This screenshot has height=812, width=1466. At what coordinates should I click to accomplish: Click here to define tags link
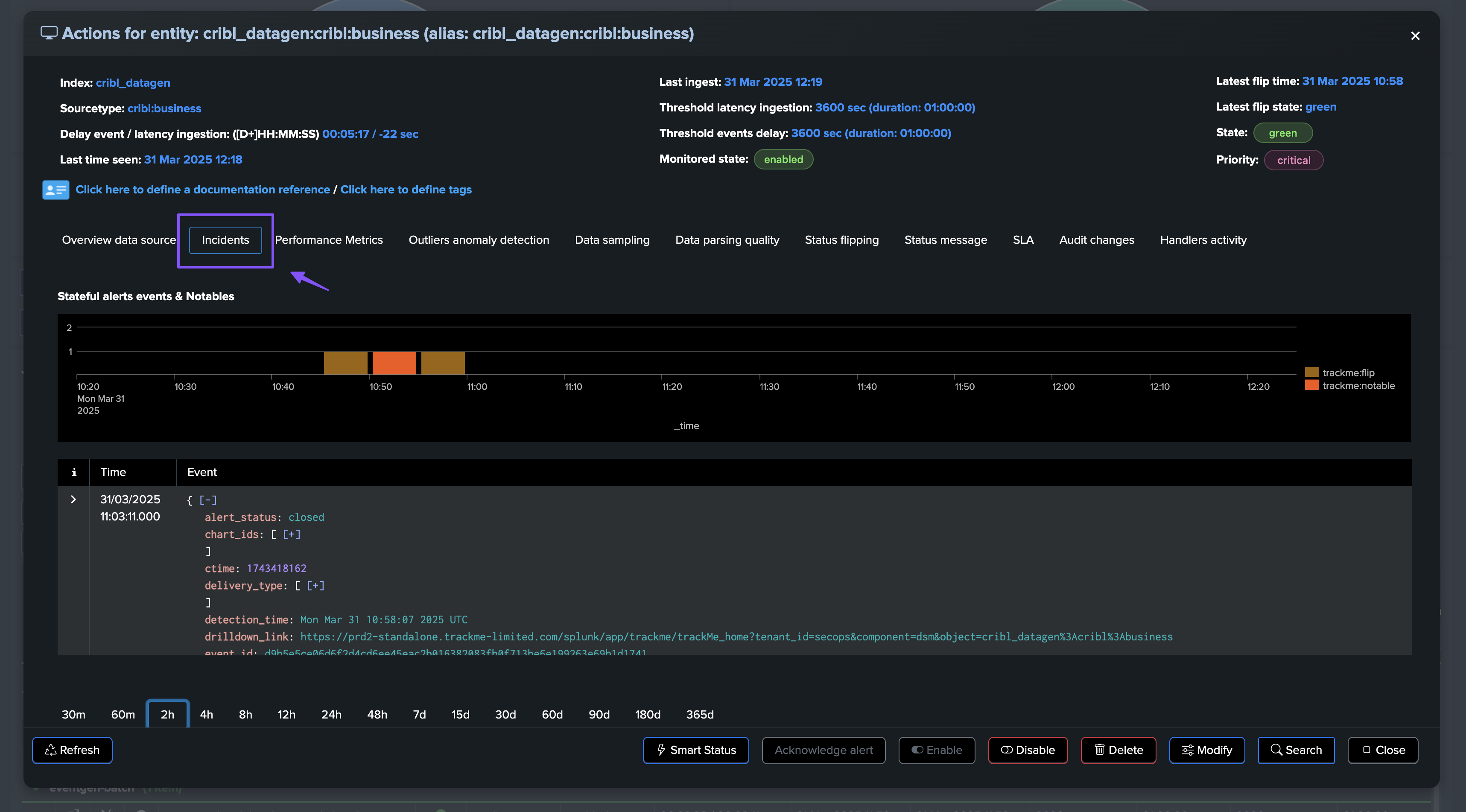tap(406, 190)
